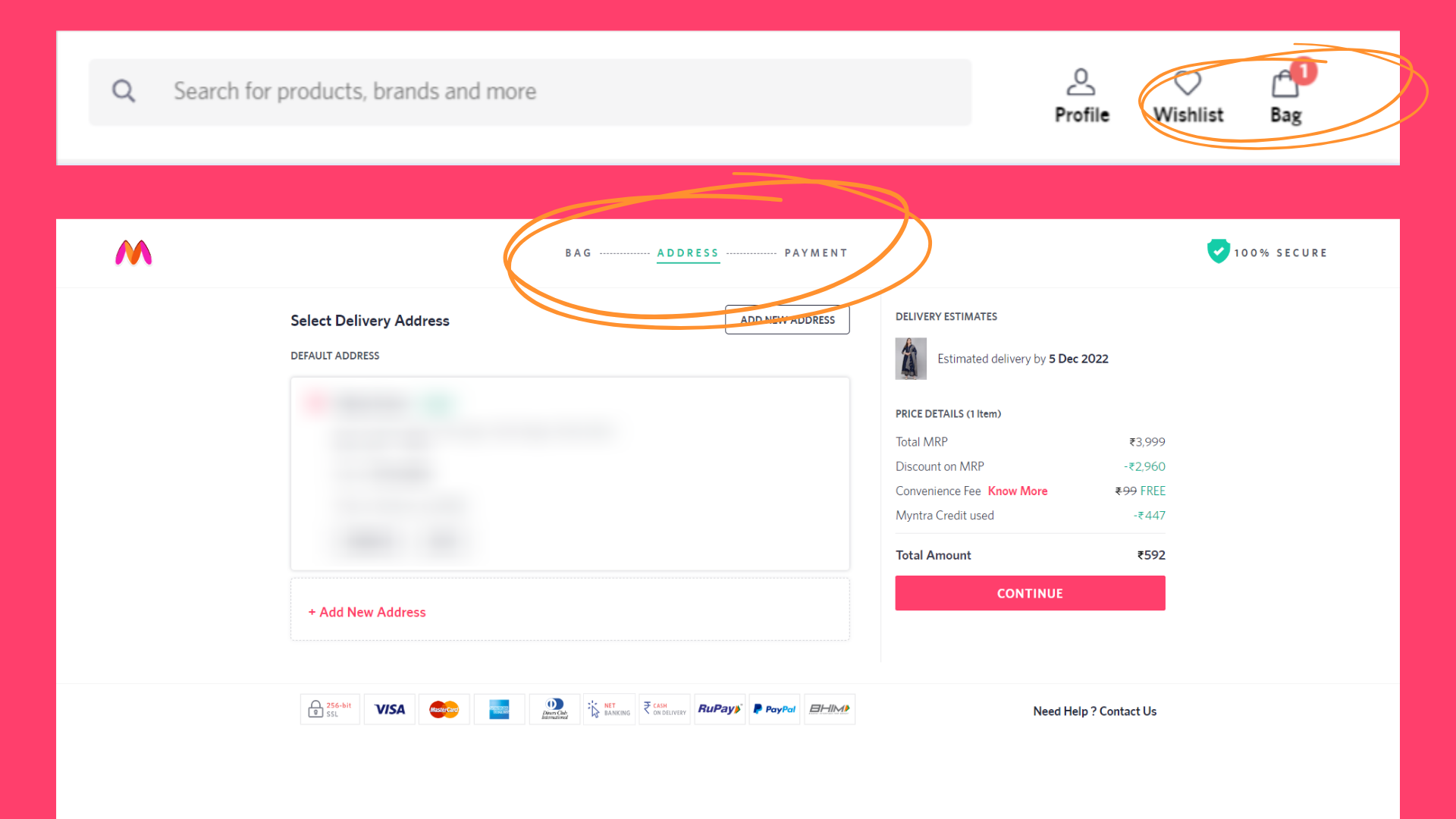Click the PayPal payment icon
Image resolution: width=1456 pixels, height=819 pixels.
click(x=774, y=709)
